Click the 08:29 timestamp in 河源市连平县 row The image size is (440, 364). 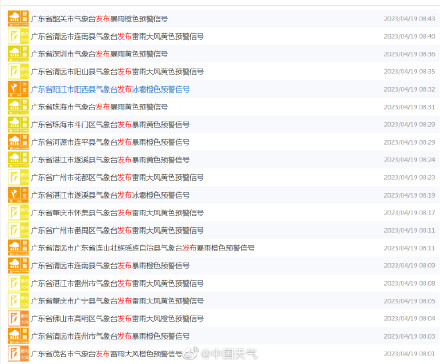pyautogui.click(x=409, y=142)
